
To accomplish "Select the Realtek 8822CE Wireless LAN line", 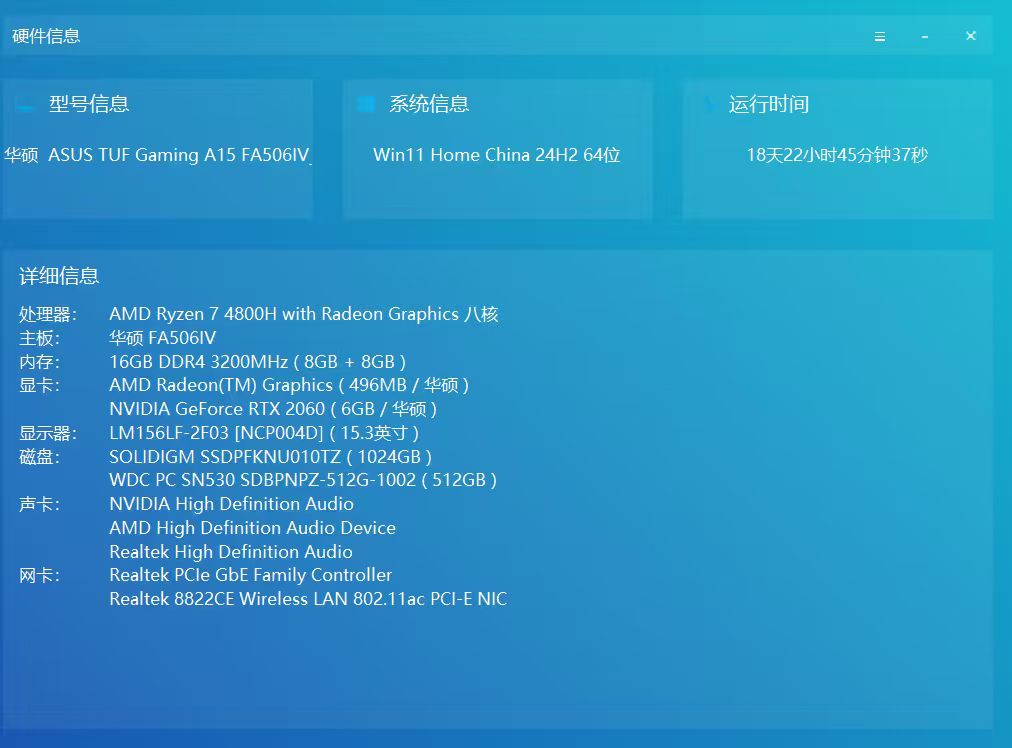I will pyautogui.click(x=309, y=599).
